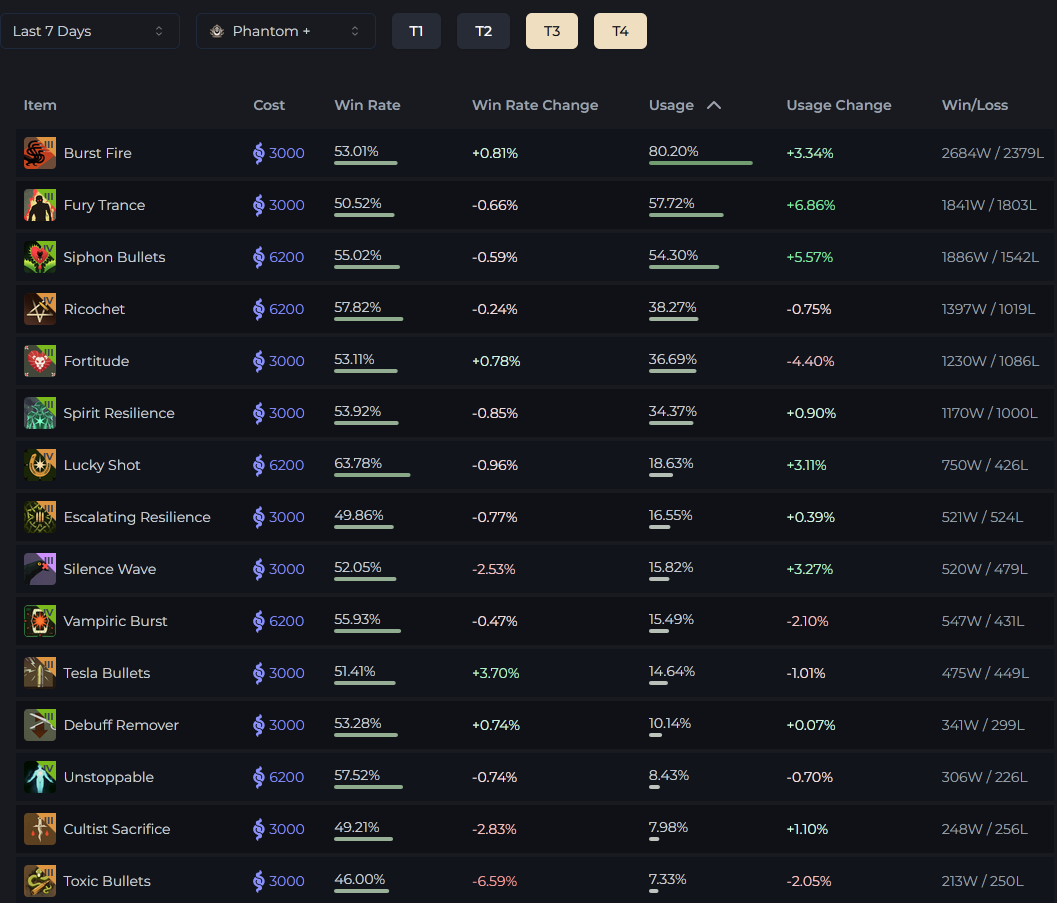Click the -4.40% usage change value

click(810, 361)
